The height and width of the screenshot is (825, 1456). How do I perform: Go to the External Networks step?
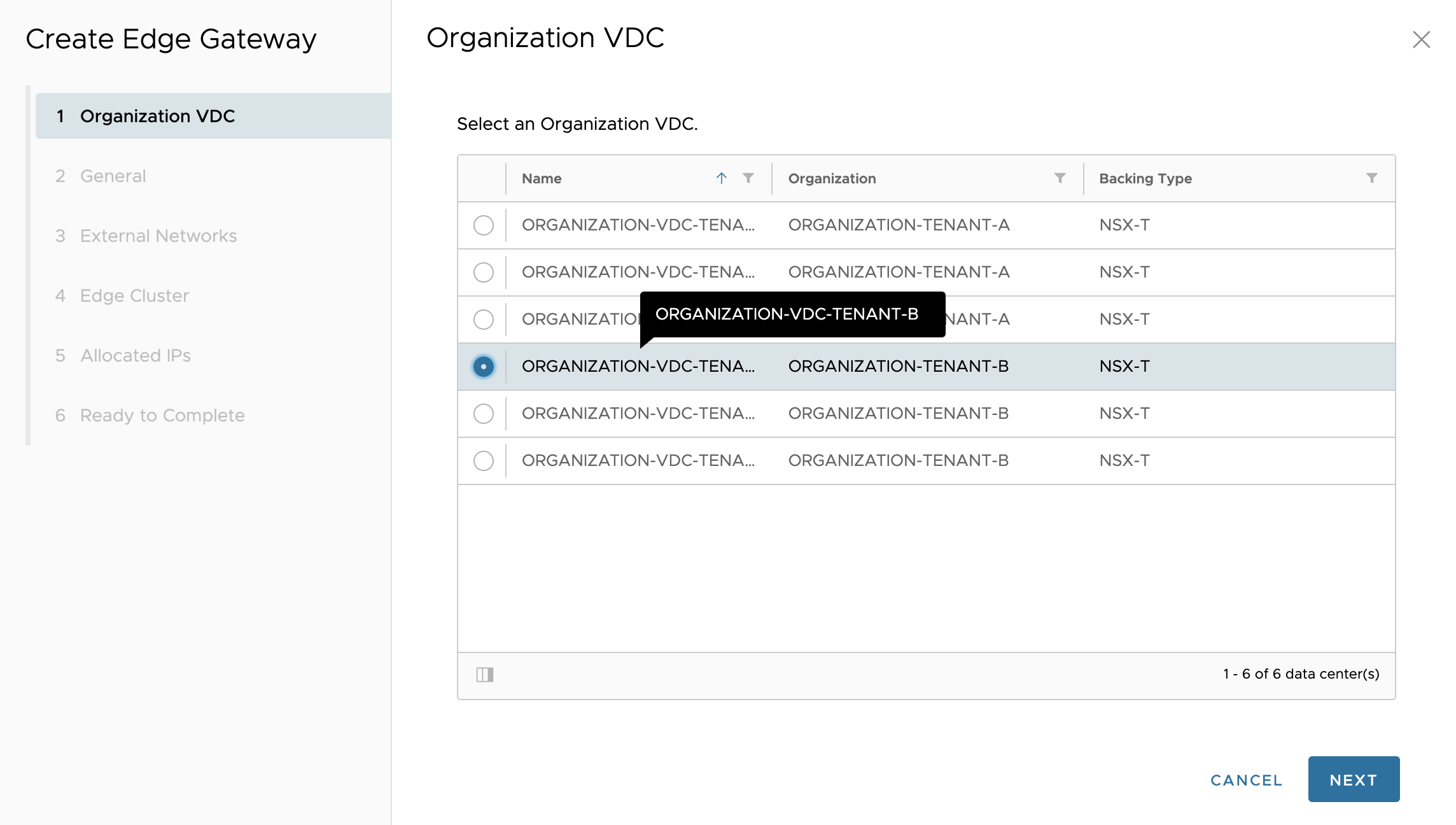(158, 236)
